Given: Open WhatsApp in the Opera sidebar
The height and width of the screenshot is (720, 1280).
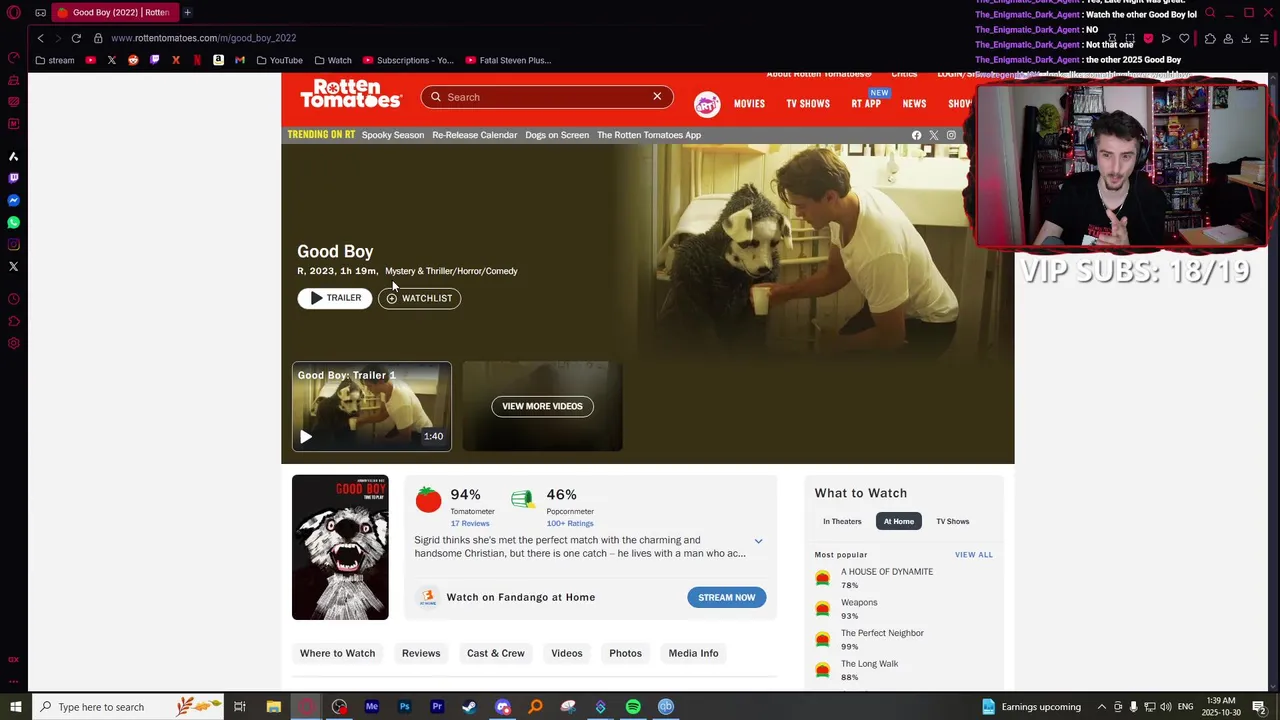Looking at the screenshot, I should (14, 222).
